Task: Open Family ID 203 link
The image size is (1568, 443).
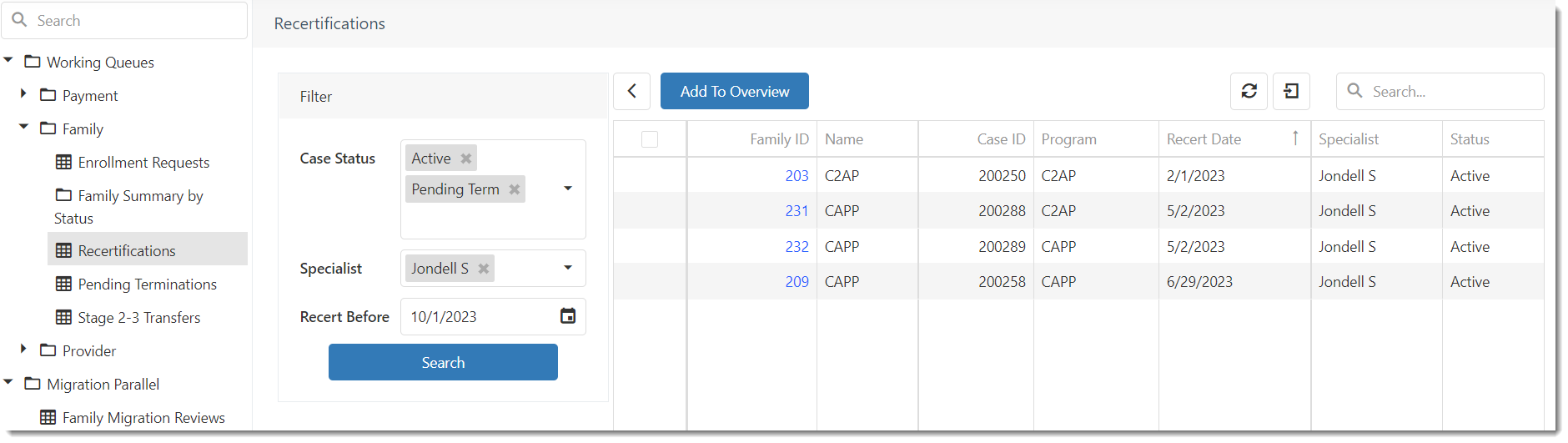Action: click(797, 176)
